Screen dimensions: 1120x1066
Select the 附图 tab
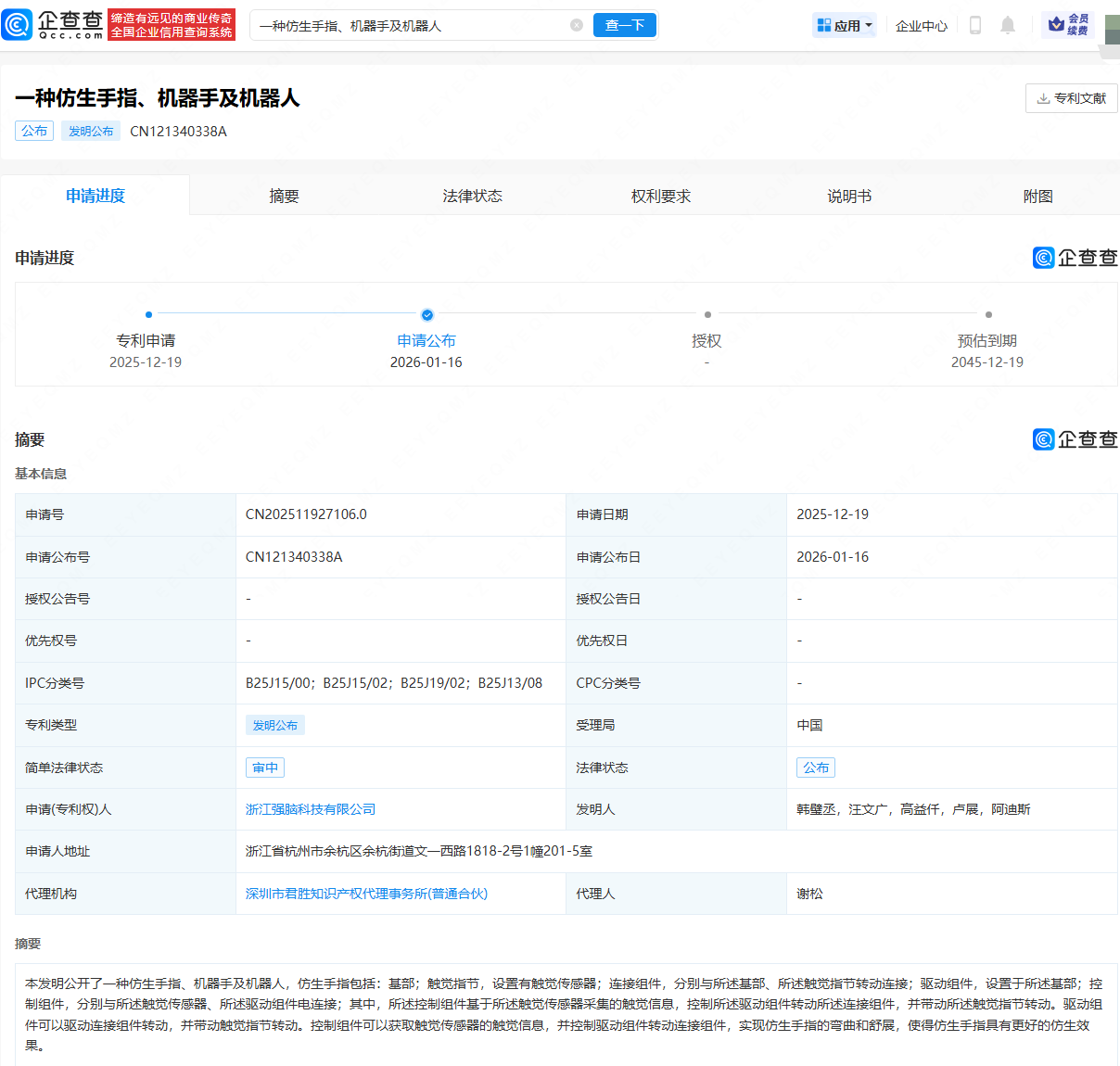[x=1037, y=196]
